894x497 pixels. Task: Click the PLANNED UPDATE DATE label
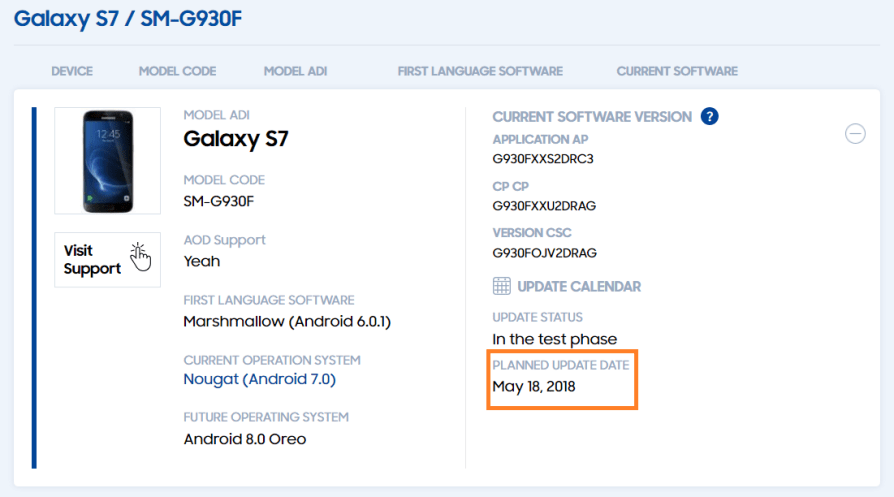(561, 365)
